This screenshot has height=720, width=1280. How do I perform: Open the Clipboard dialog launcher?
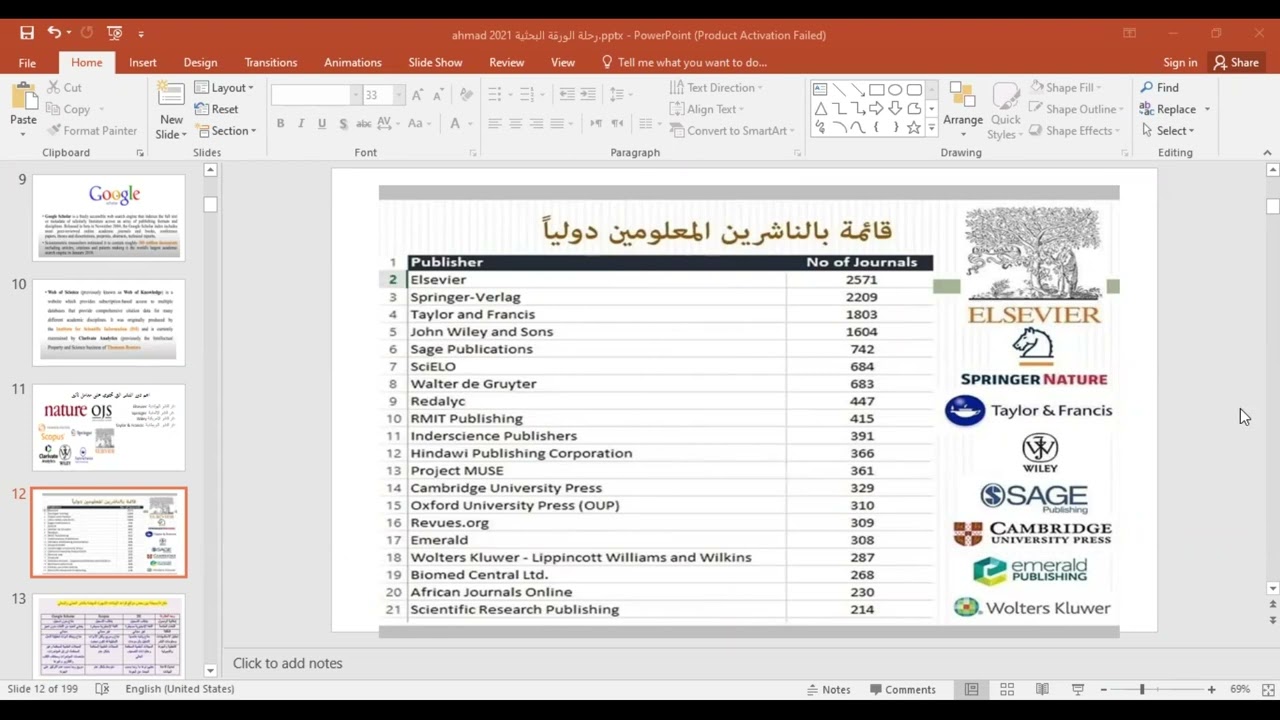pyautogui.click(x=140, y=153)
